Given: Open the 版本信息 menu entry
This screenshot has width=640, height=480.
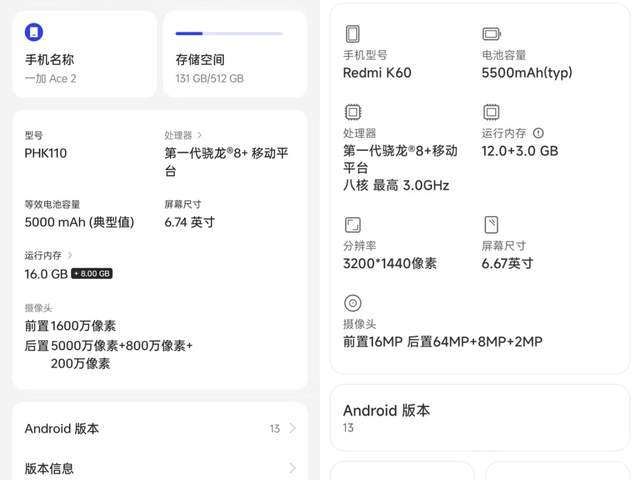Looking at the screenshot, I should [50, 468].
